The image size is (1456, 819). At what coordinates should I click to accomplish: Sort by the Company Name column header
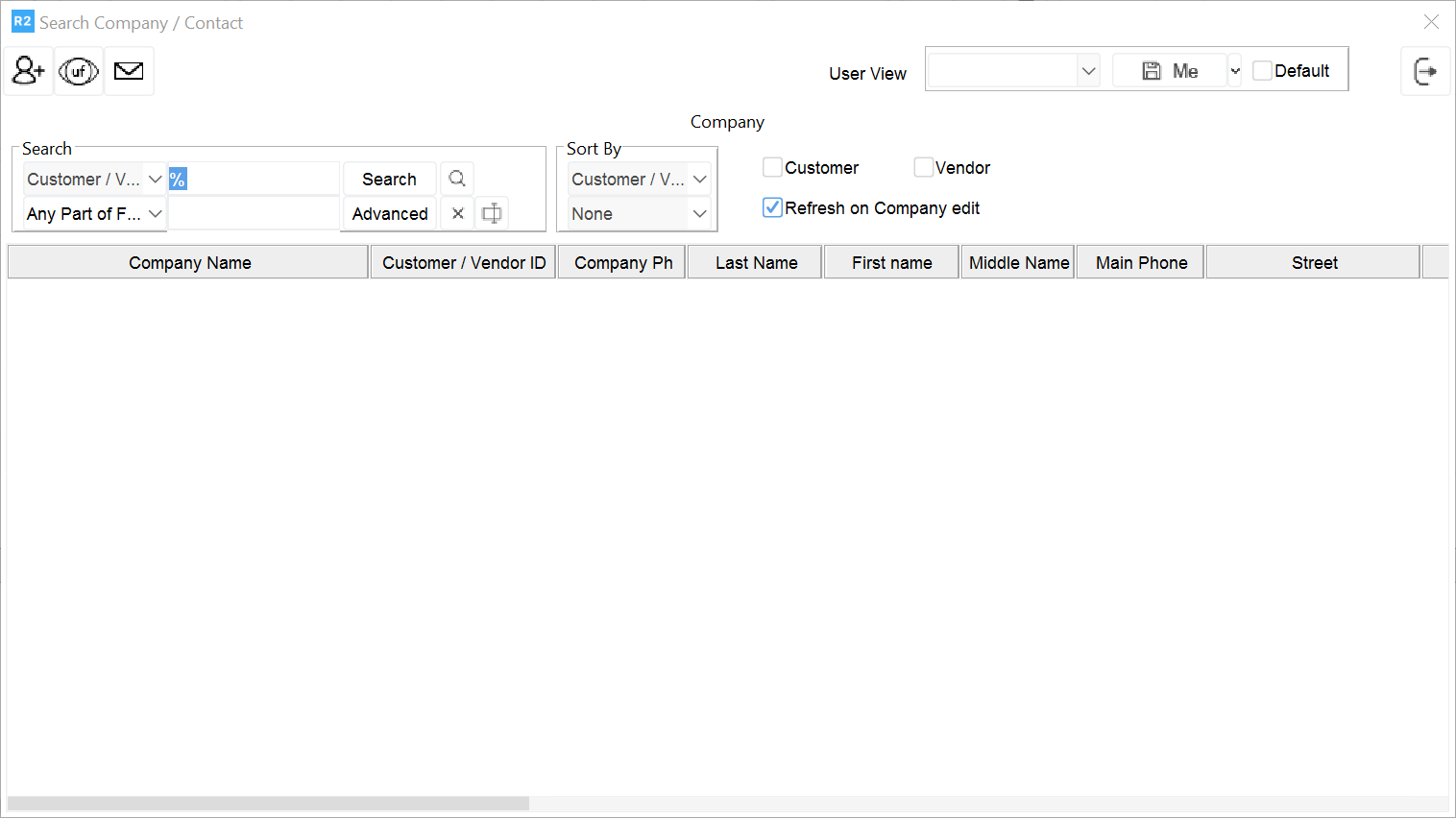point(189,262)
